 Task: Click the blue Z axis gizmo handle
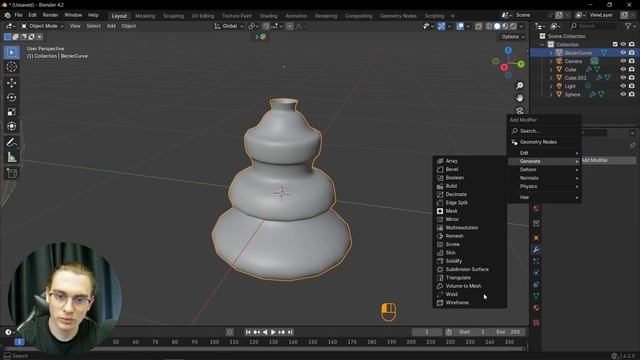pos(508,50)
